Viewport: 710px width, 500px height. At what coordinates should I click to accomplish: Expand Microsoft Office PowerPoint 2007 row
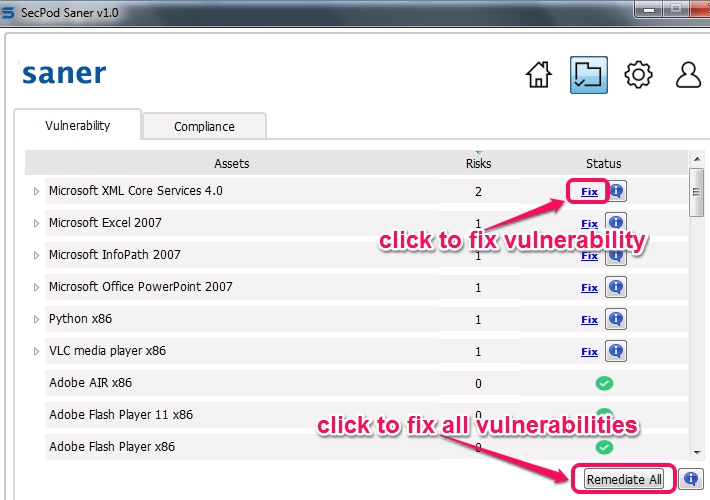click(36, 288)
